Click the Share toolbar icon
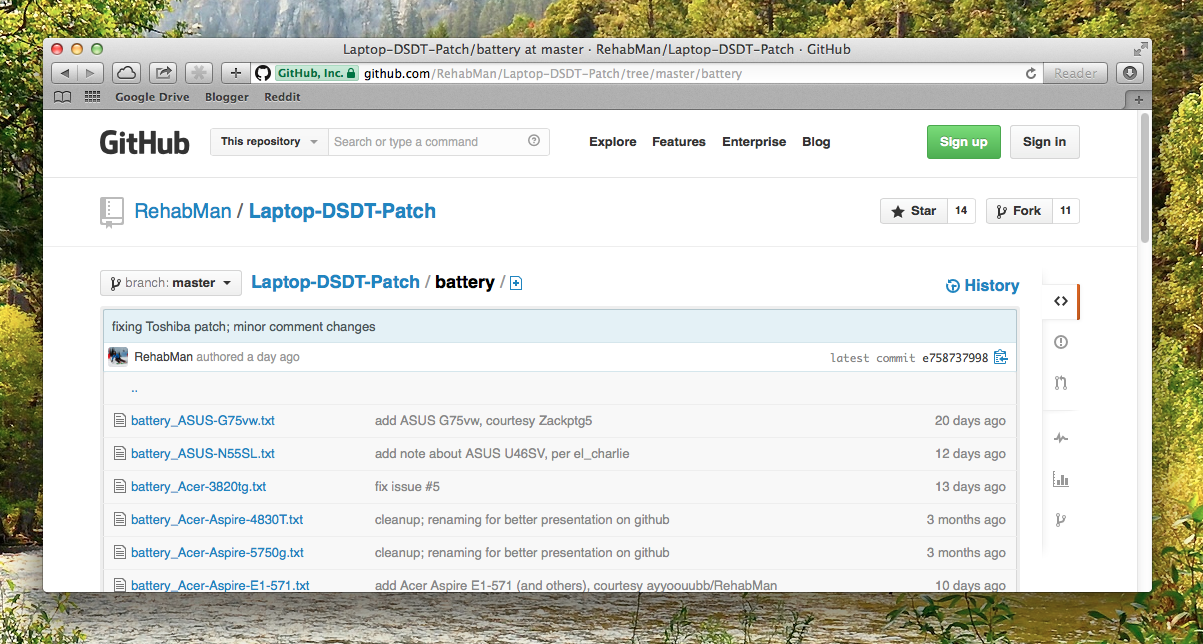This screenshot has height=644, width=1203. [x=163, y=73]
